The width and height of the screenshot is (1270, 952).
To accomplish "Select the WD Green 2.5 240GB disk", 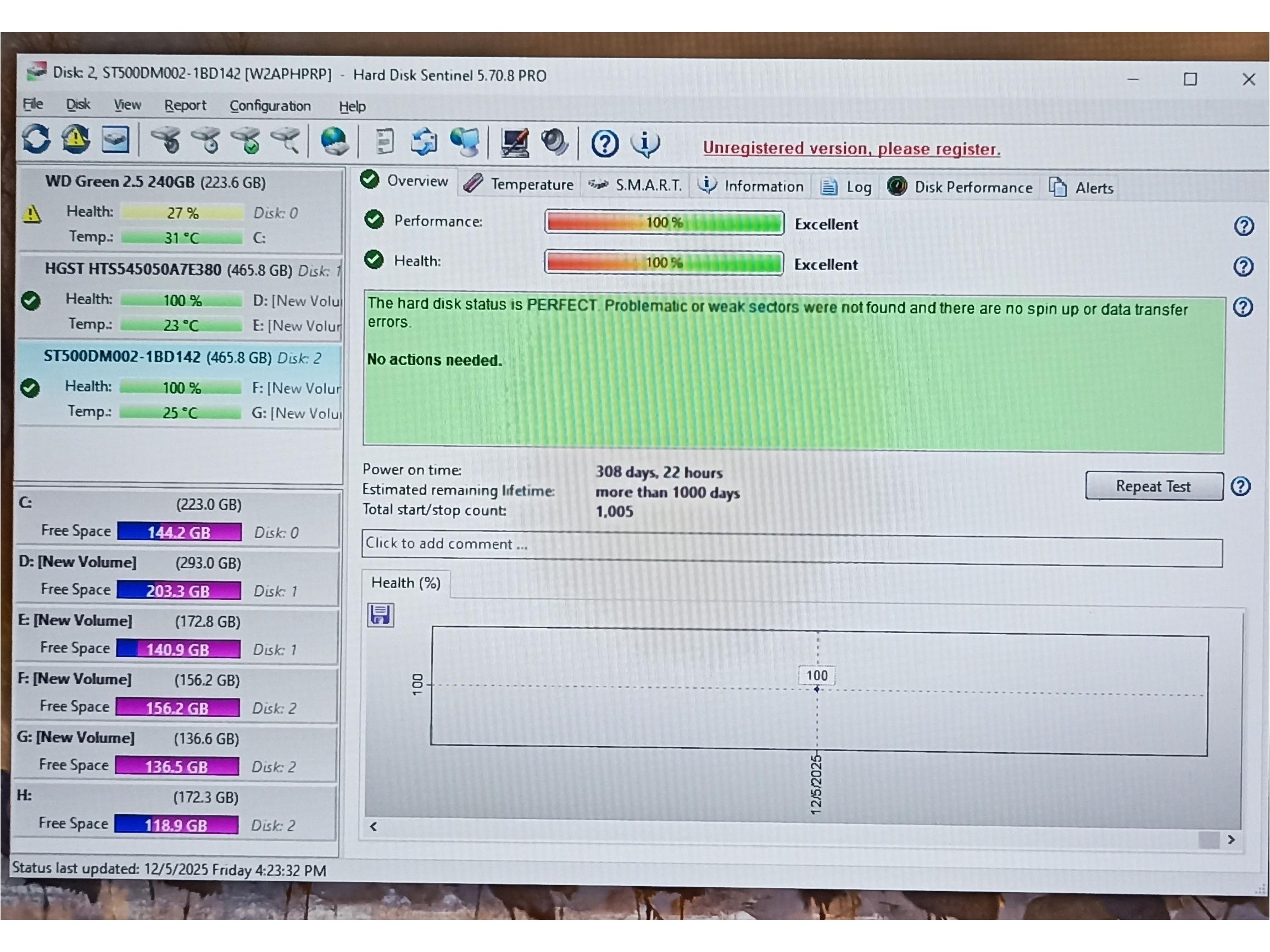I will pos(155,182).
